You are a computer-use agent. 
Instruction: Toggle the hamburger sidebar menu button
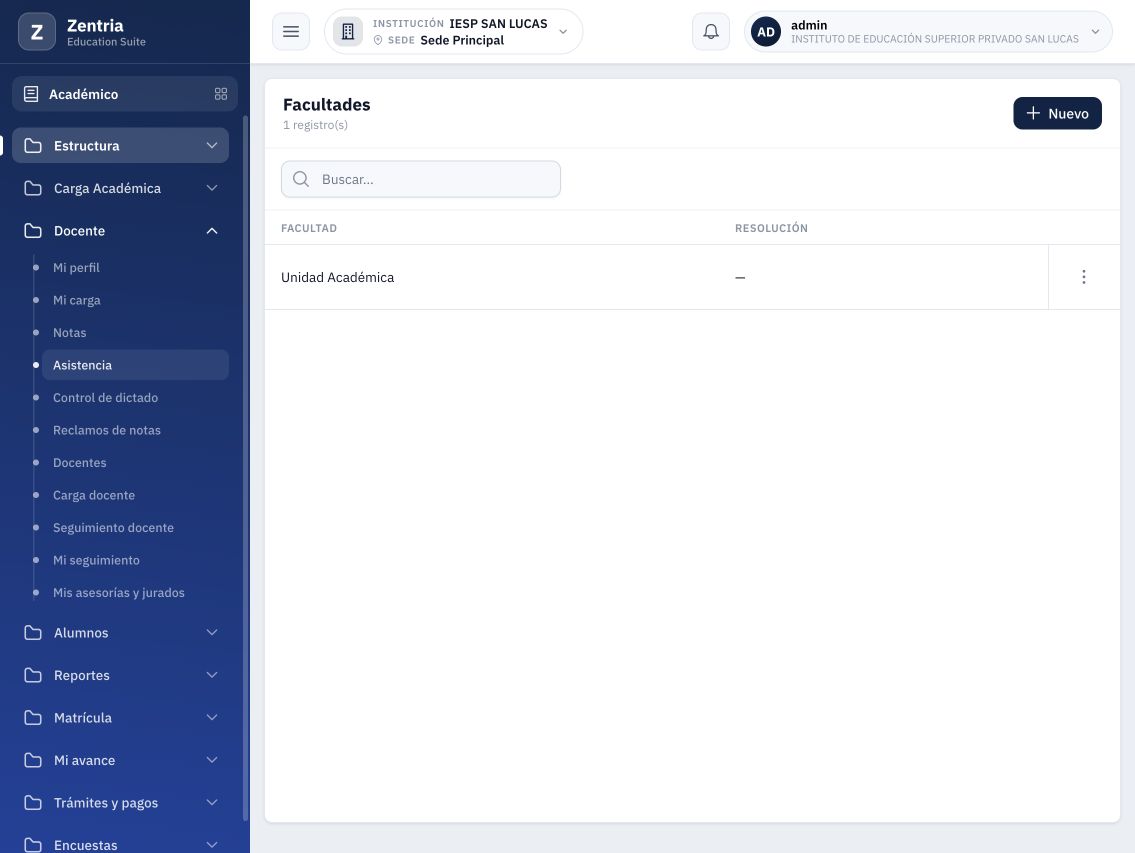[291, 32]
